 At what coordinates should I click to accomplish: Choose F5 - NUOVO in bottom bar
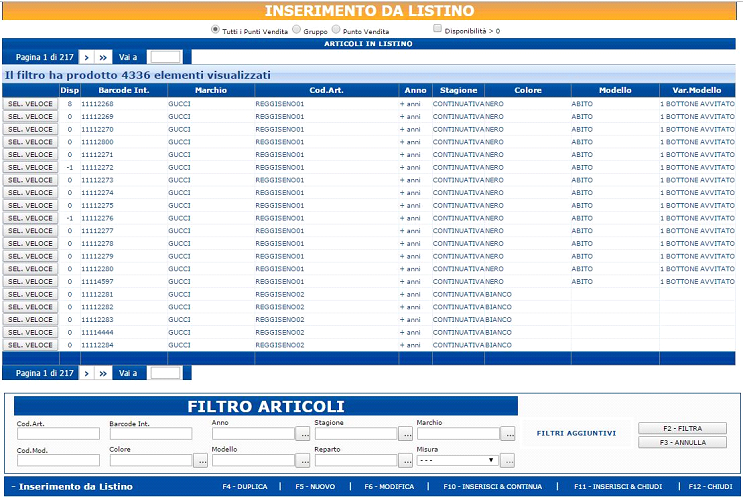[x=315, y=487]
